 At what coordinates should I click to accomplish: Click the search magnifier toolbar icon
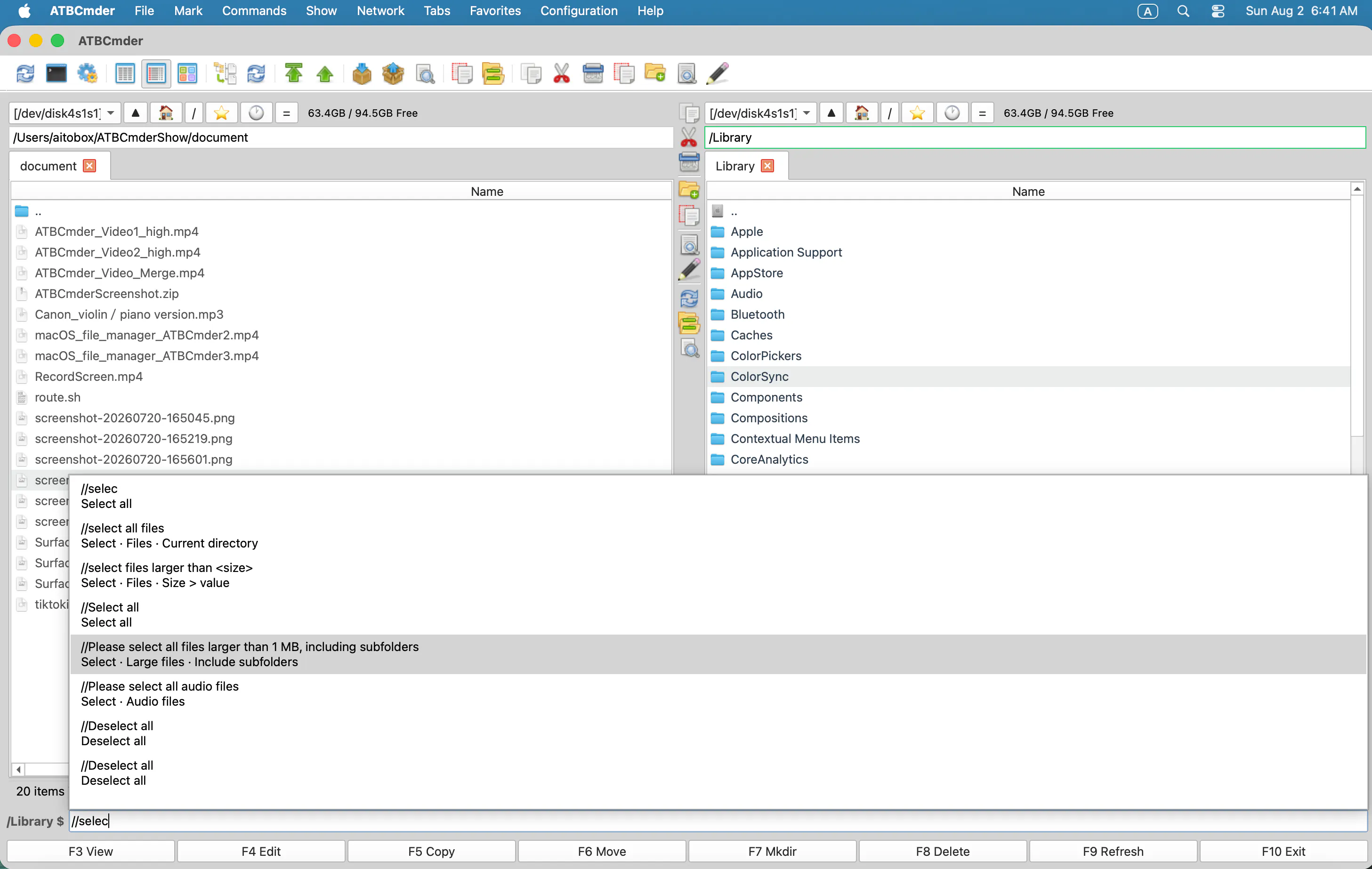click(x=425, y=74)
